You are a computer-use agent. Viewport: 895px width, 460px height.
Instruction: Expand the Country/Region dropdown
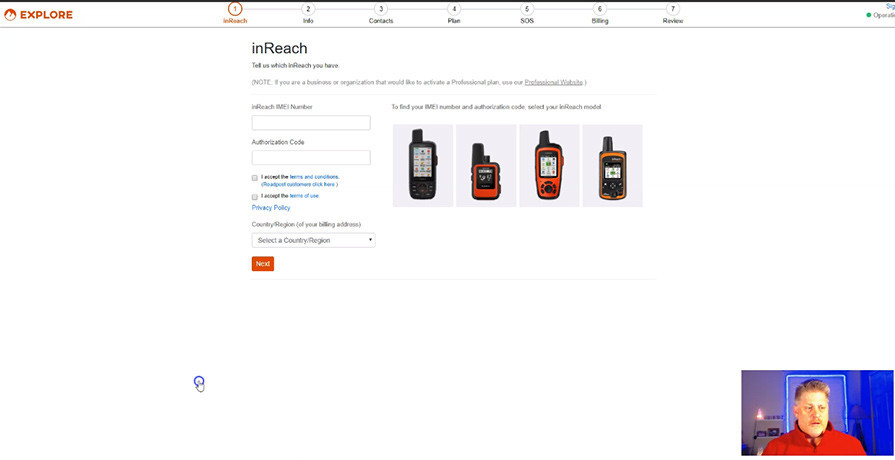313,240
